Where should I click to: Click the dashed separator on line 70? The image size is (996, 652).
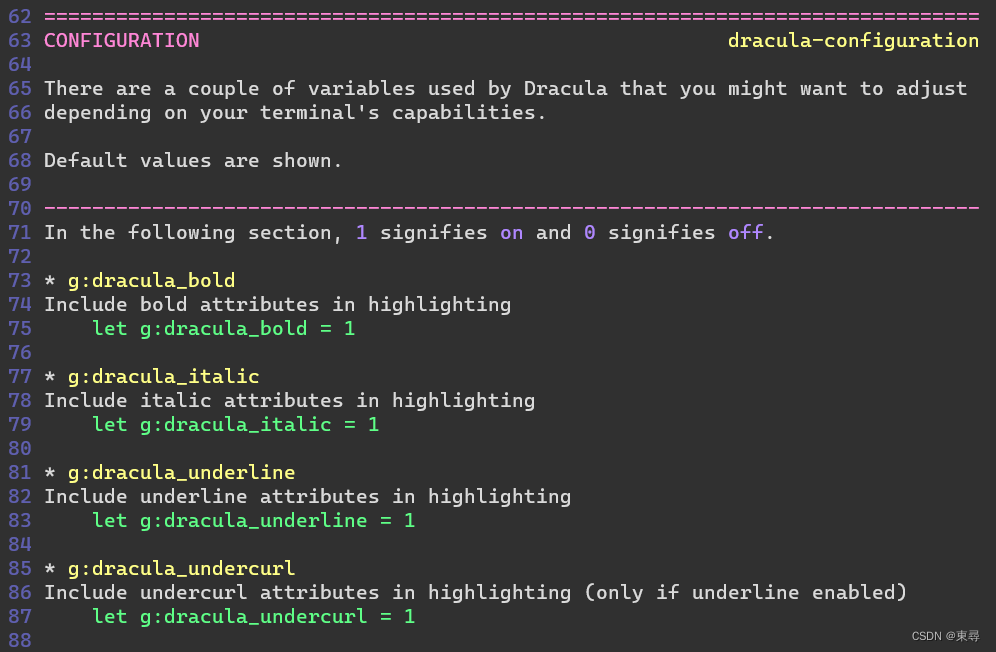[x=511, y=208]
